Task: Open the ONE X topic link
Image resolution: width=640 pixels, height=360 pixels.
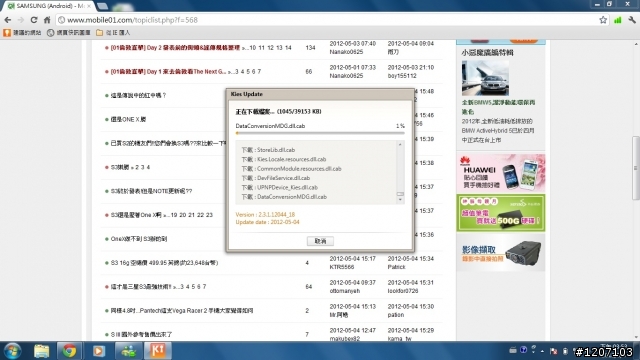Action: [128, 120]
